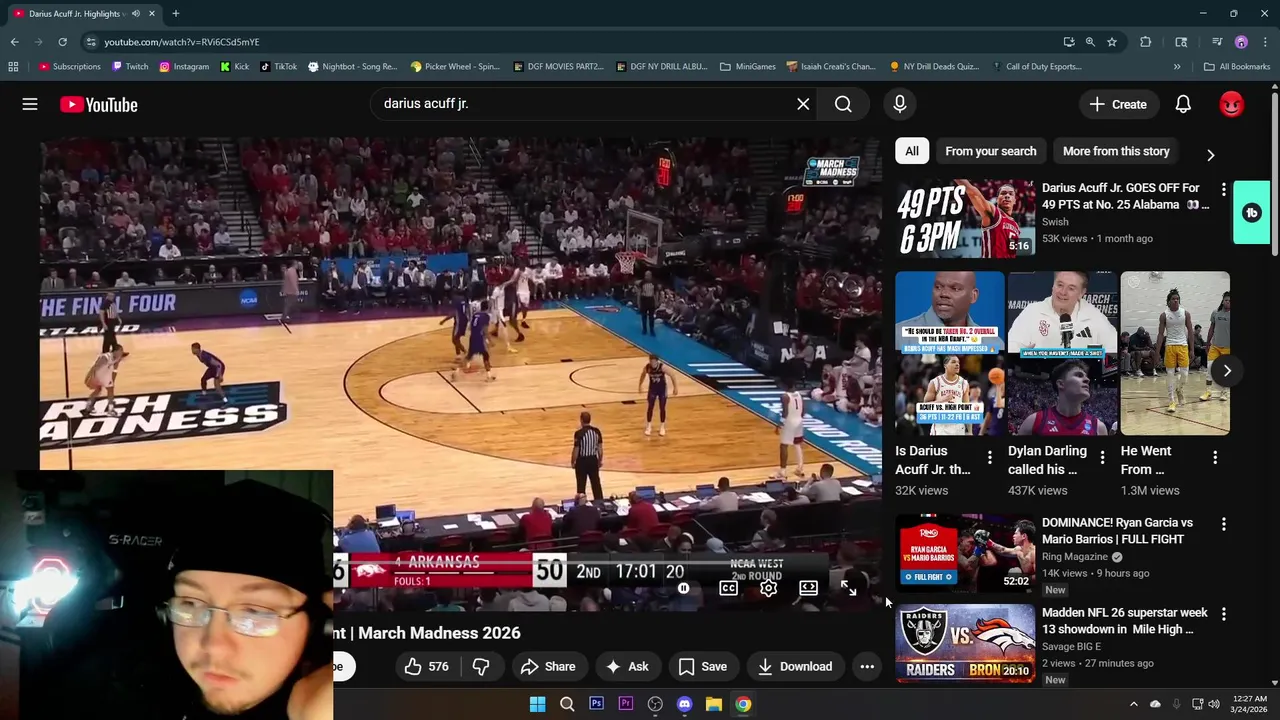Go to the YouTube home logo
The height and width of the screenshot is (720, 1280).
pyautogui.click(x=98, y=104)
